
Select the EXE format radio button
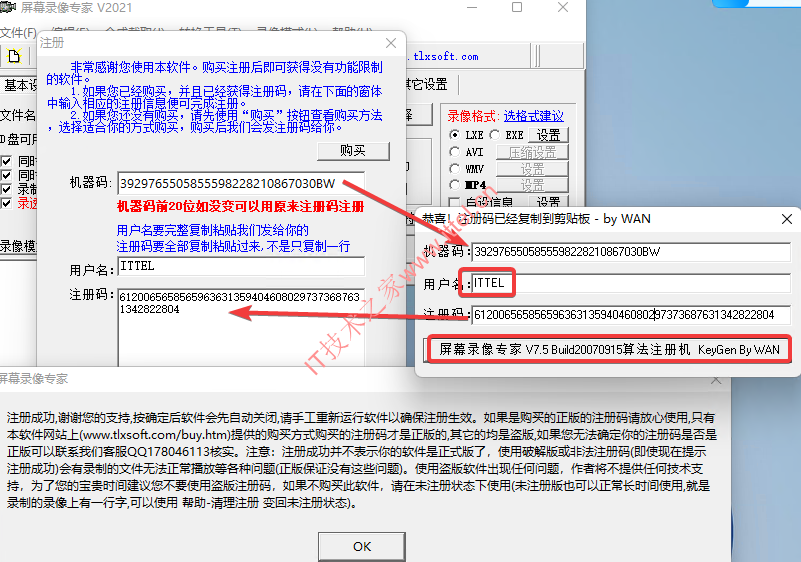pyautogui.click(x=494, y=135)
